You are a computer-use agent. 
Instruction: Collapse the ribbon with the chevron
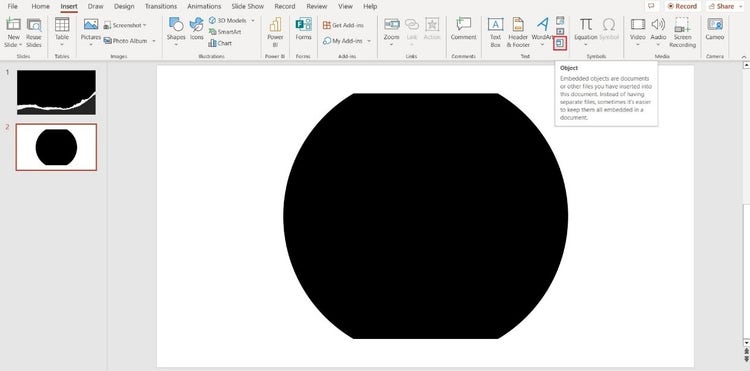[x=744, y=57]
